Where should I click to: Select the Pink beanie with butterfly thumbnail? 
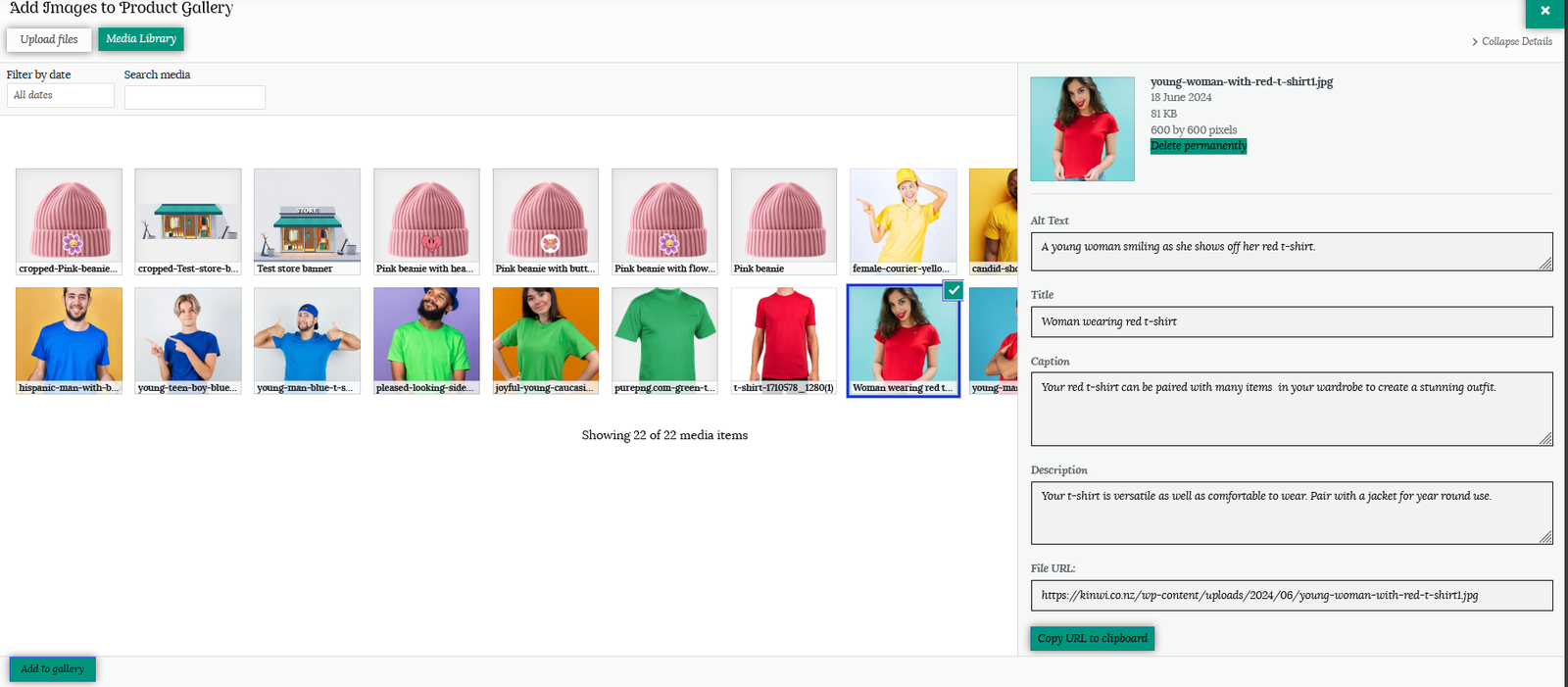pyautogui.click(x=546, y=221)
